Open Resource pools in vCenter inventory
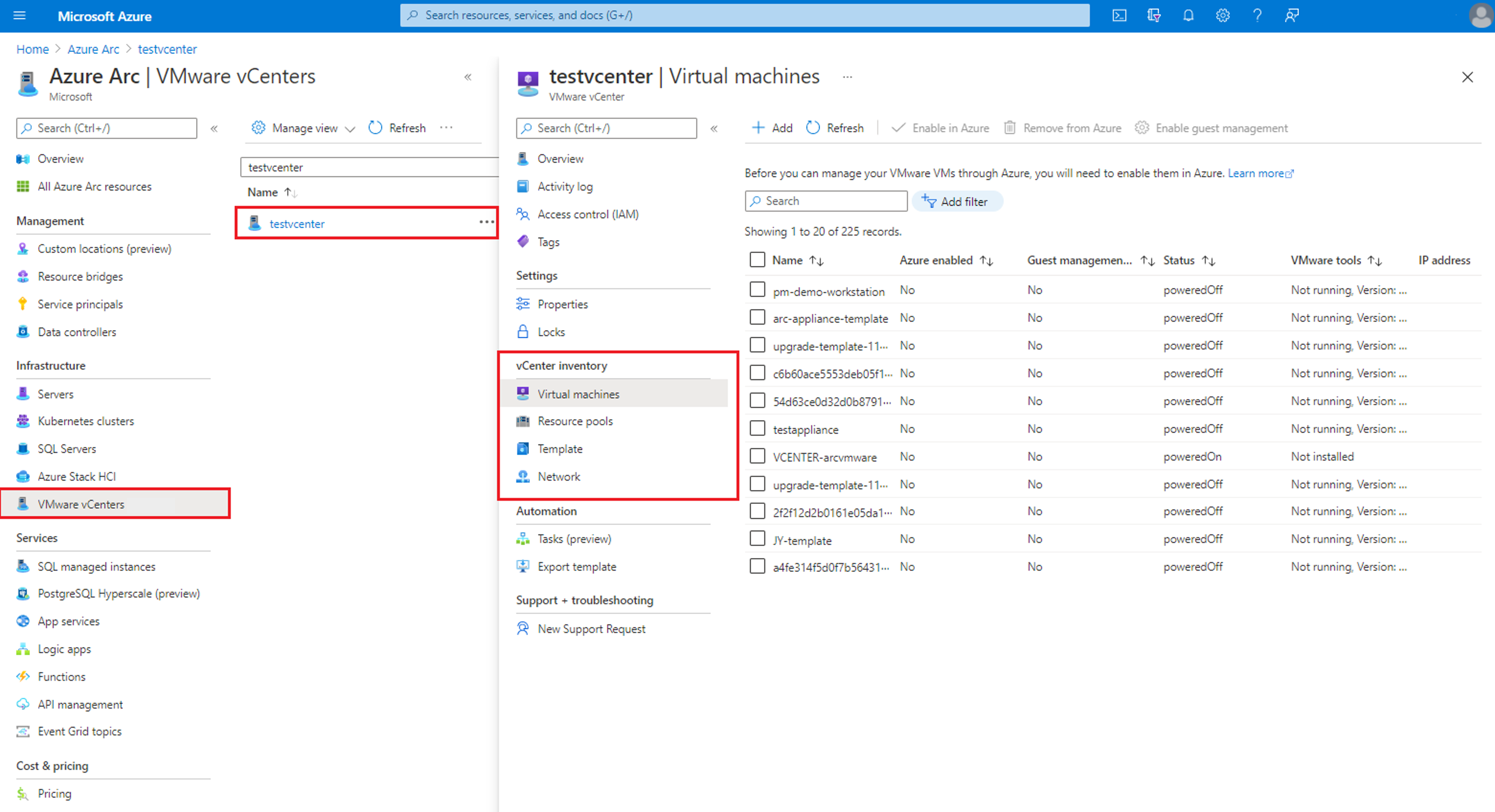The width and height of the screenshot is (1495, 812). (x=575, y=421)
